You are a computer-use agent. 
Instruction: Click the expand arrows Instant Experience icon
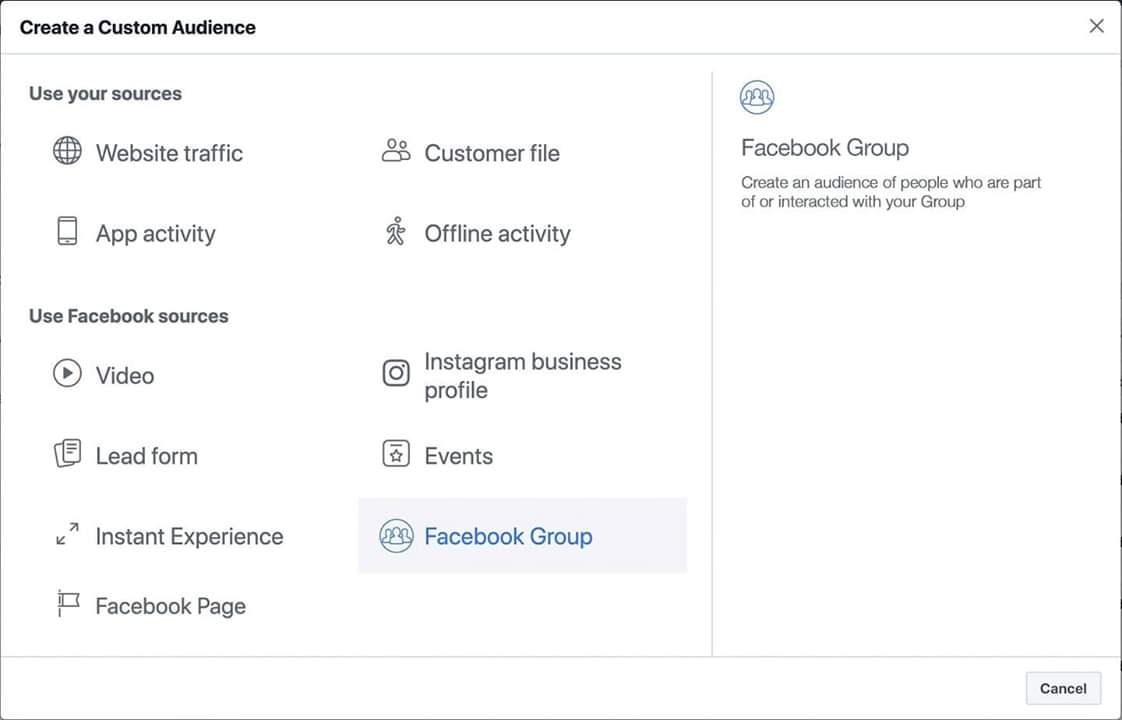[x=67, y=534]
